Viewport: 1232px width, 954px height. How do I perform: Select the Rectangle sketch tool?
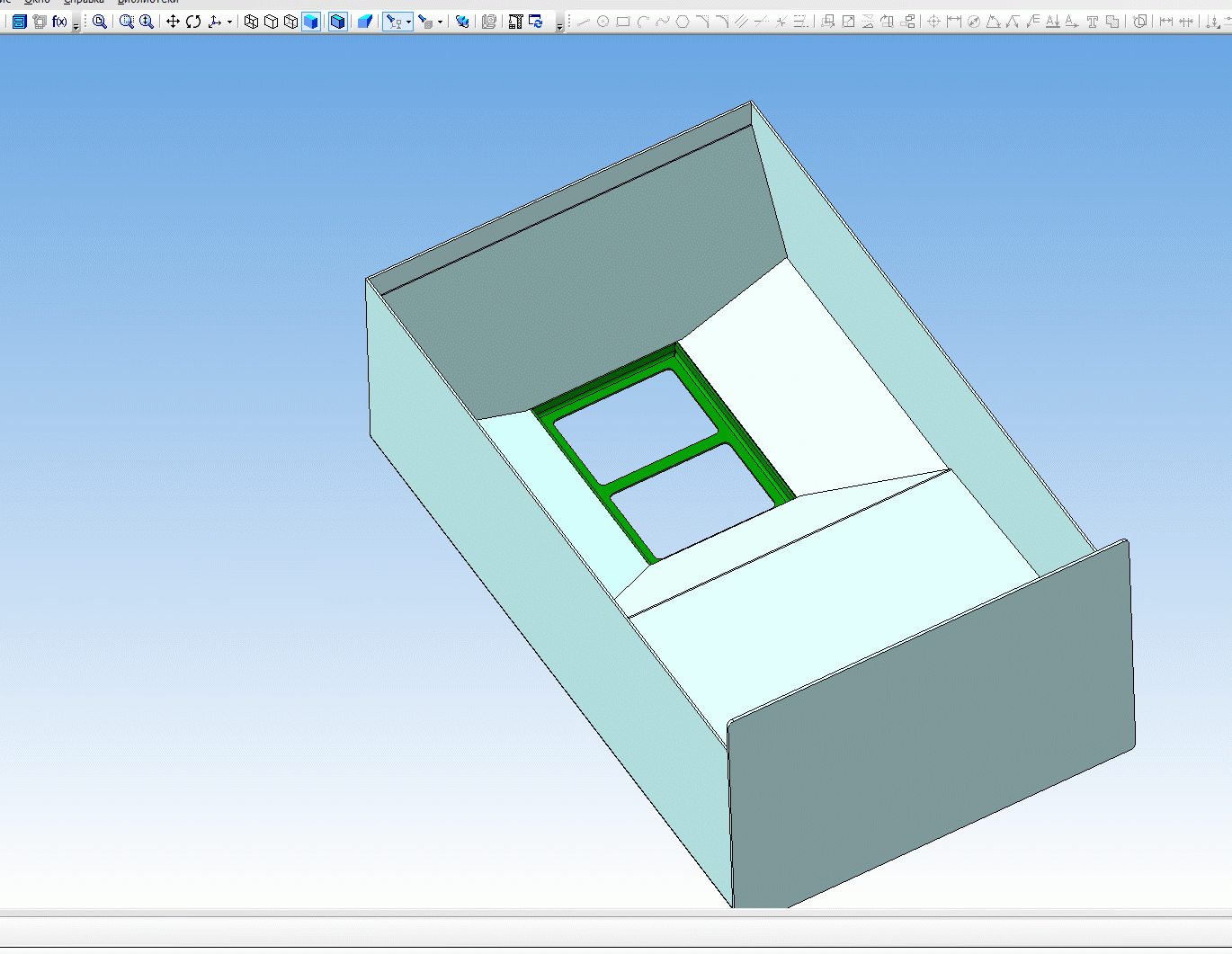(x=623, y=22)
